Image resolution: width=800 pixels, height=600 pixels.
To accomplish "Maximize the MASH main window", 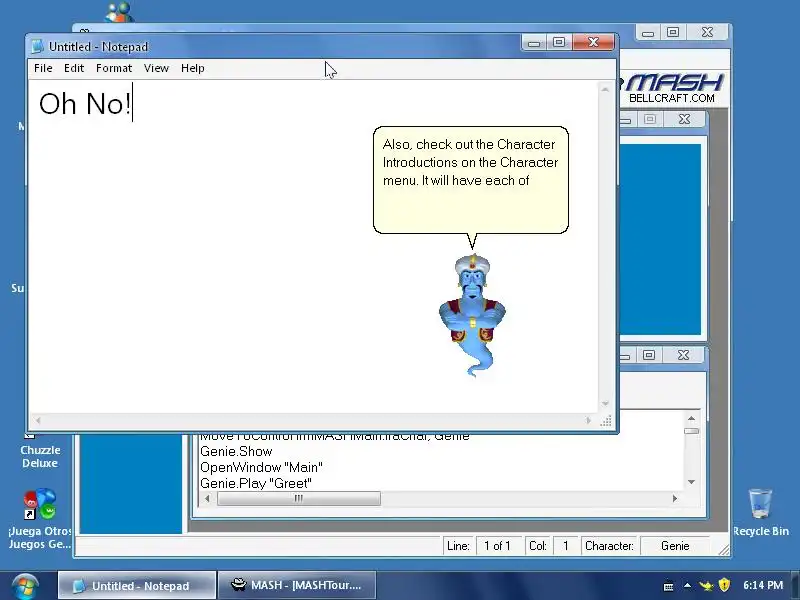I will 673,32.
